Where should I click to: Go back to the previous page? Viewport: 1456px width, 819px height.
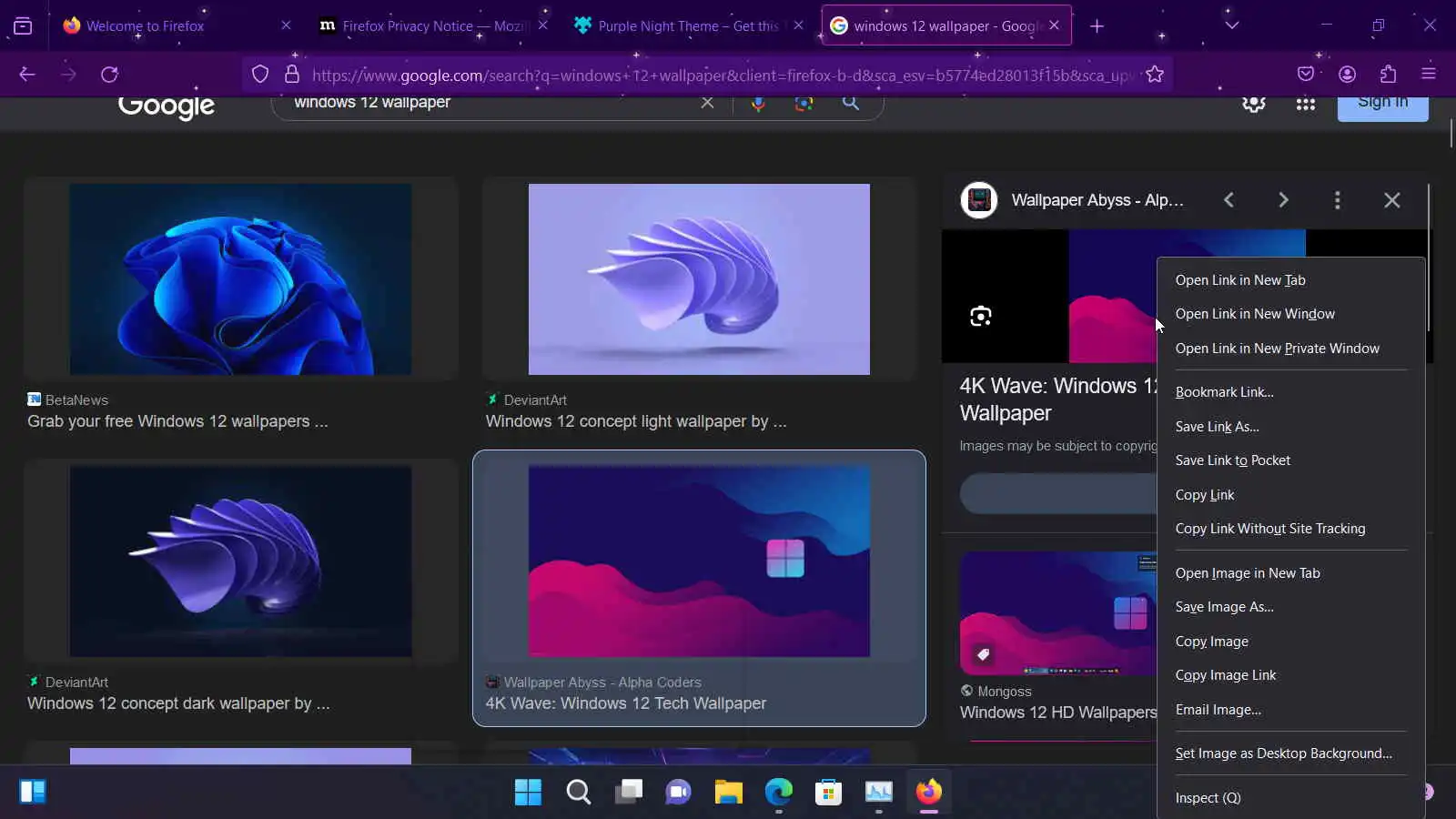point(27,75)
